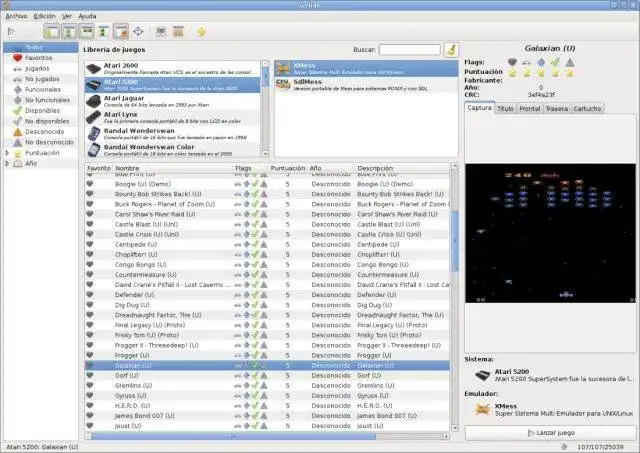Switch to the Frontal tab
Viewport: 640px width, 453px height.
pyautogui.click(x=530, y=109)
